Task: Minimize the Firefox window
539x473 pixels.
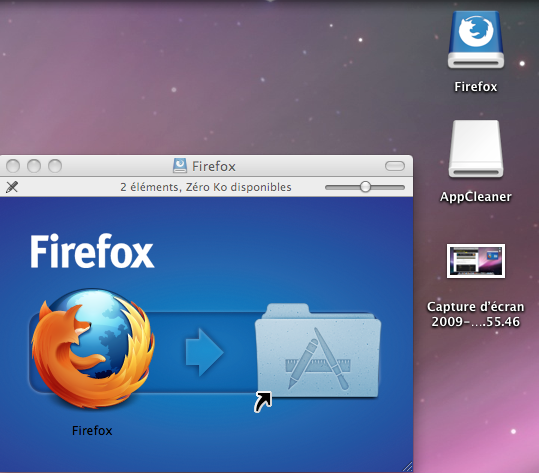Action: tap(34, 166)
